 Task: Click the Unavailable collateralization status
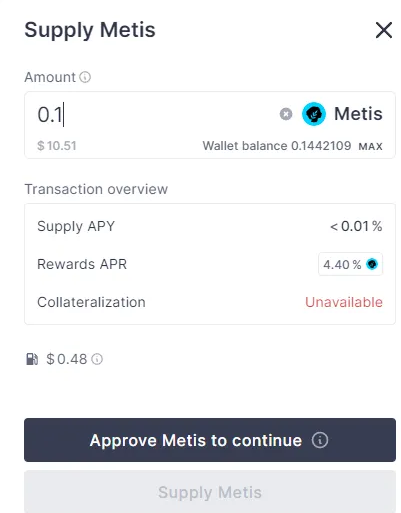click(344, 302)
